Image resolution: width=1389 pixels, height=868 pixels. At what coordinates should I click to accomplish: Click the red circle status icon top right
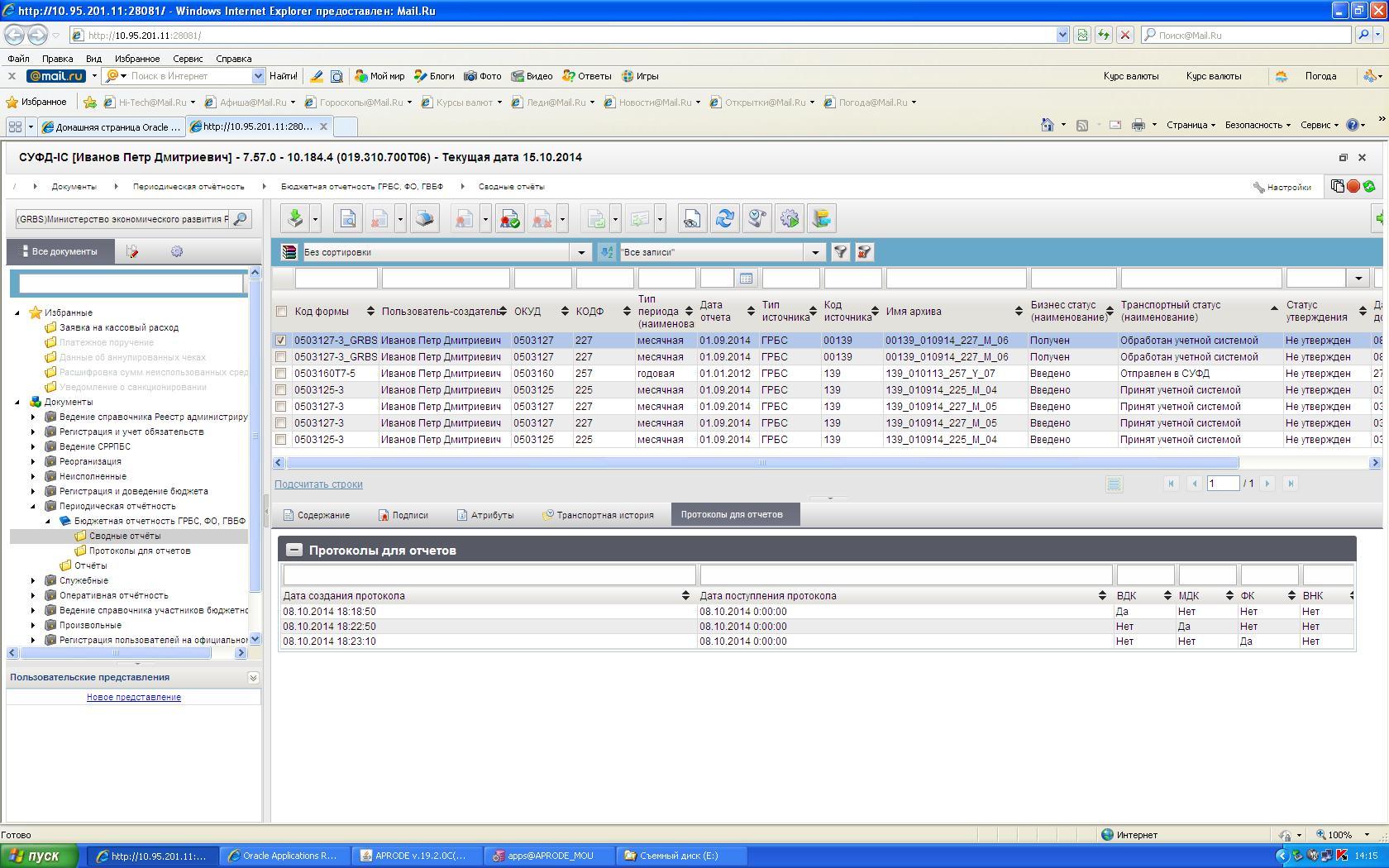click(x=1353, y=186)
